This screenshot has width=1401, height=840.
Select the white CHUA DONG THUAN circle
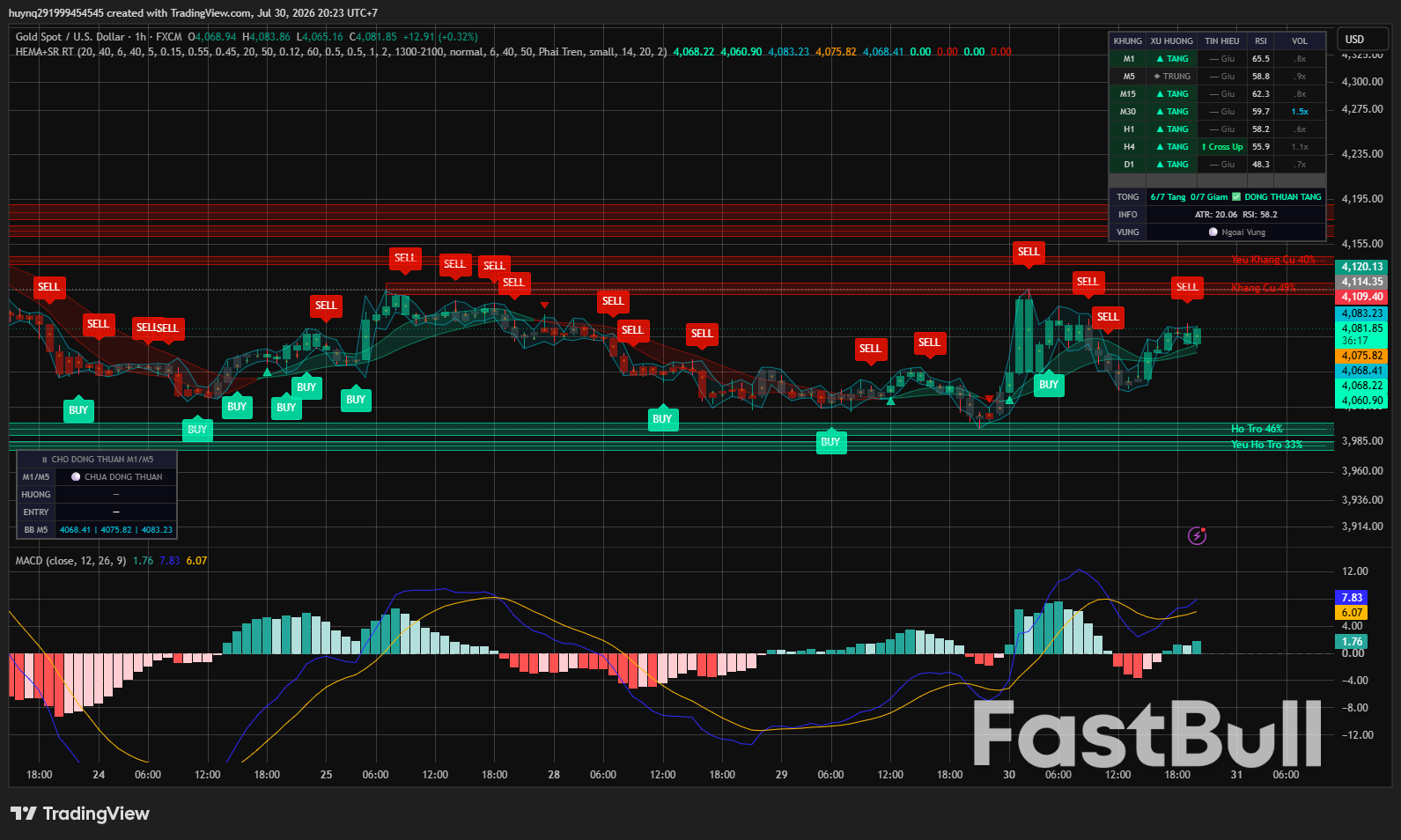[x=76, y=477]
